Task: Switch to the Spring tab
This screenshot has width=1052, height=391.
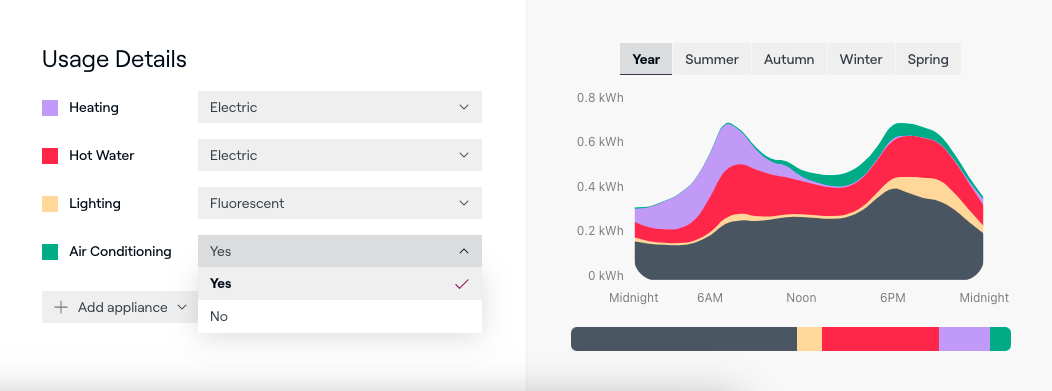Action: click(928, 59)
